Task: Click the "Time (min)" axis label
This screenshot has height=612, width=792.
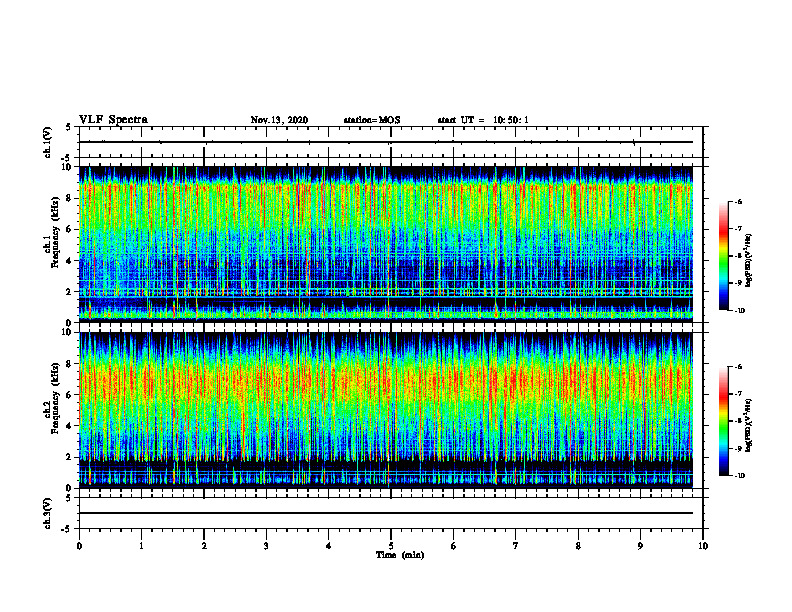Action: tap(400, 555)
